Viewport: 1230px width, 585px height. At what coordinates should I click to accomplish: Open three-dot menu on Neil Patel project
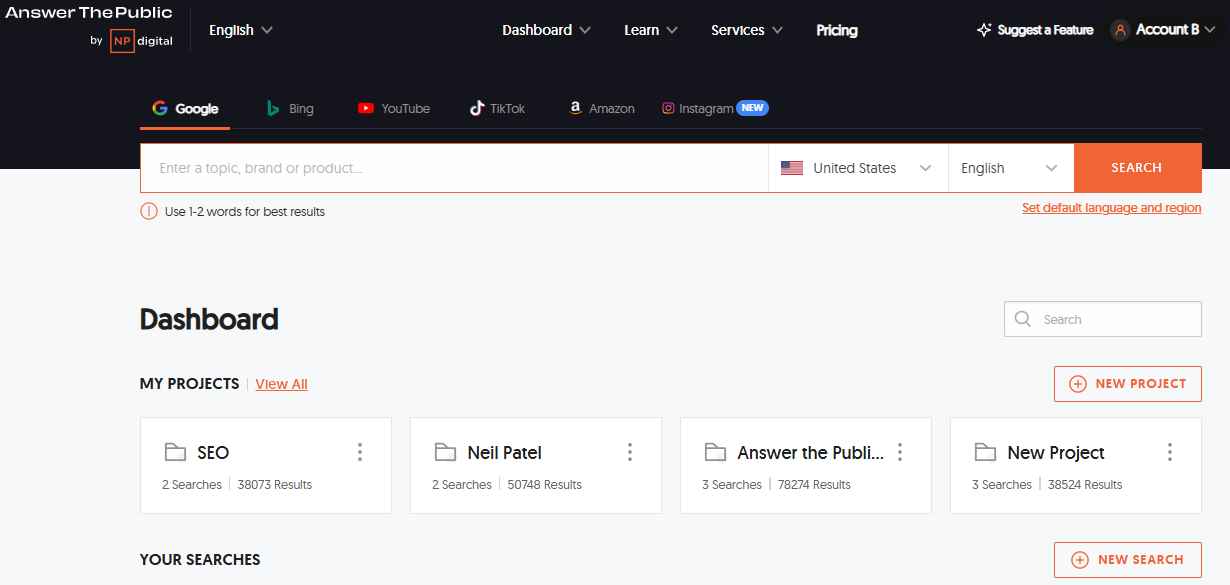tap(630, 452)
